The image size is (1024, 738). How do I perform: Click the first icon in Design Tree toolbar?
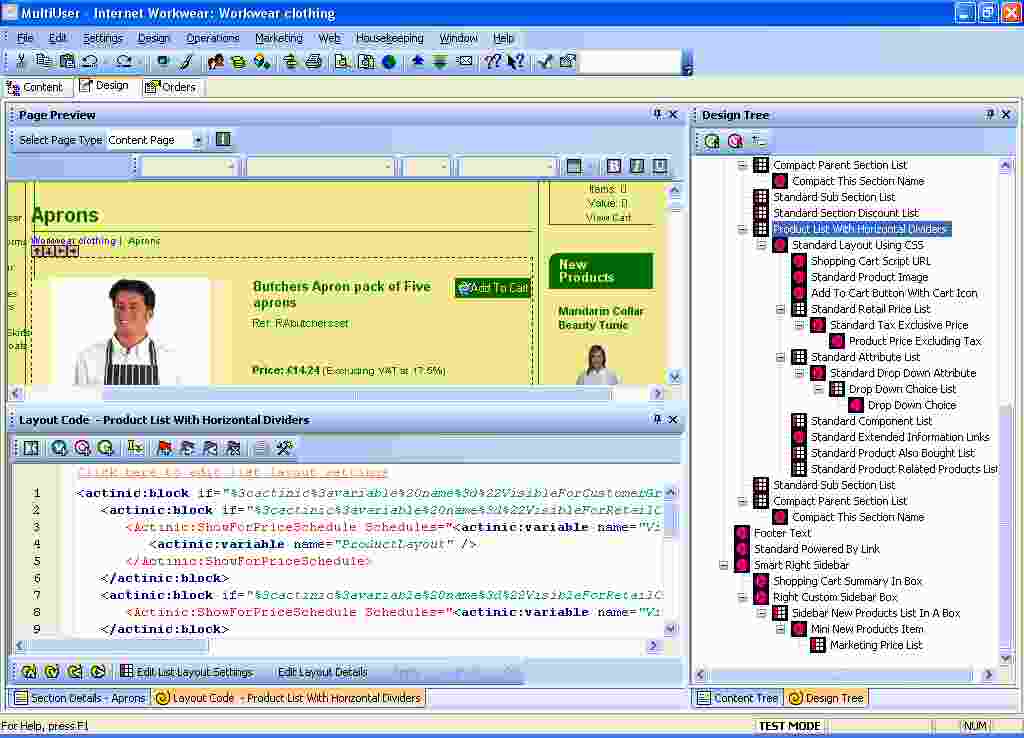pyautogui.click(x=712, y=141)
